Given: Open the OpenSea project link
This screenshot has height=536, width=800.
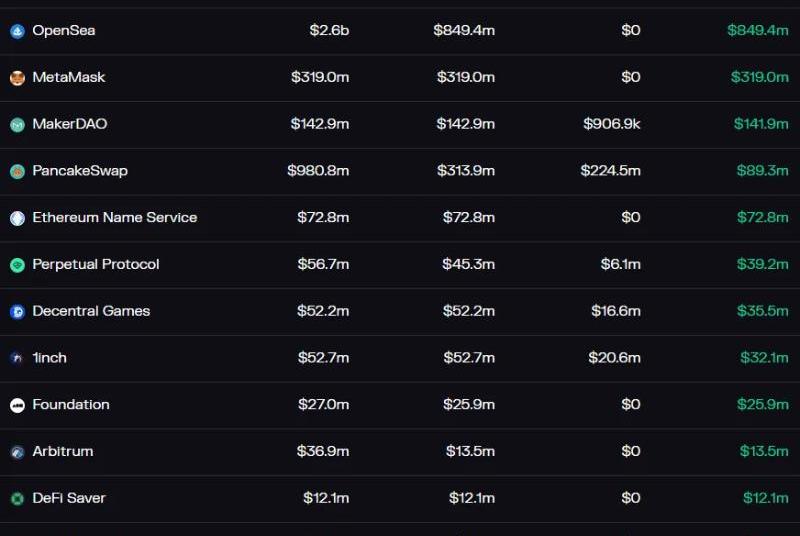Looking at the screenshot, I should [64, 31].
